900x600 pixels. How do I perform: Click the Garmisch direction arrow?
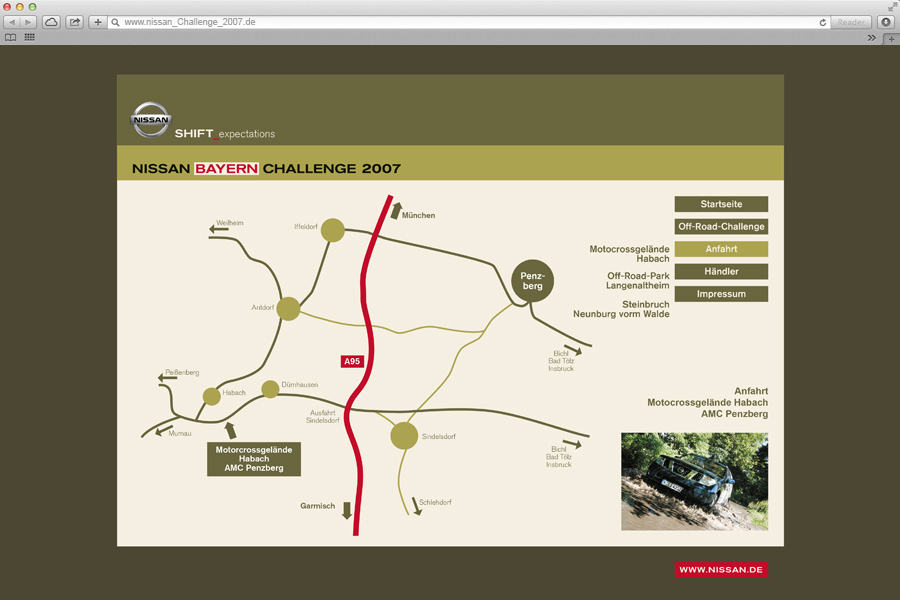coord(347,510)
